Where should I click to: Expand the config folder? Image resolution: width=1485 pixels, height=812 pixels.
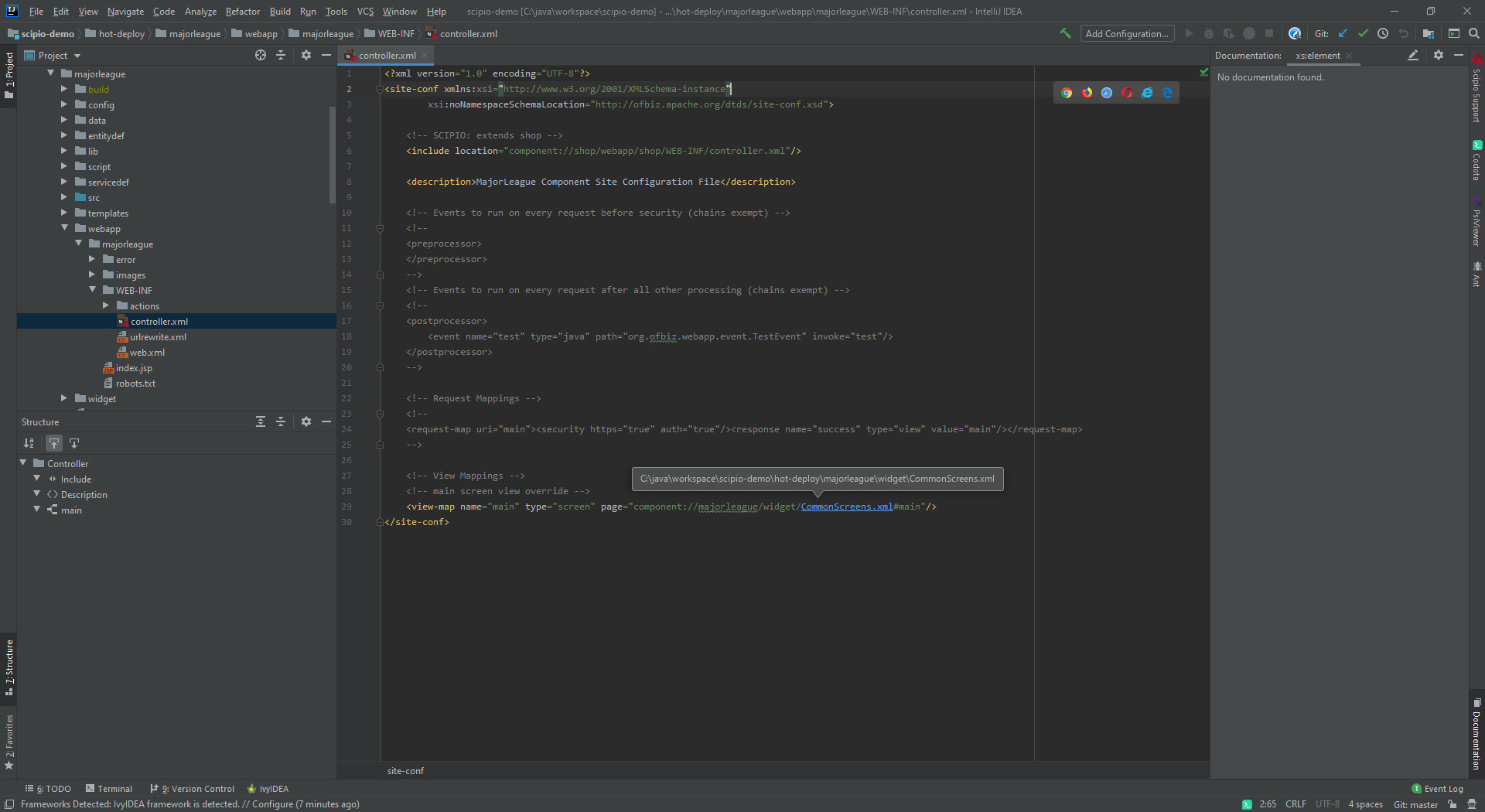pyautogui.click(x=64, y=104)
